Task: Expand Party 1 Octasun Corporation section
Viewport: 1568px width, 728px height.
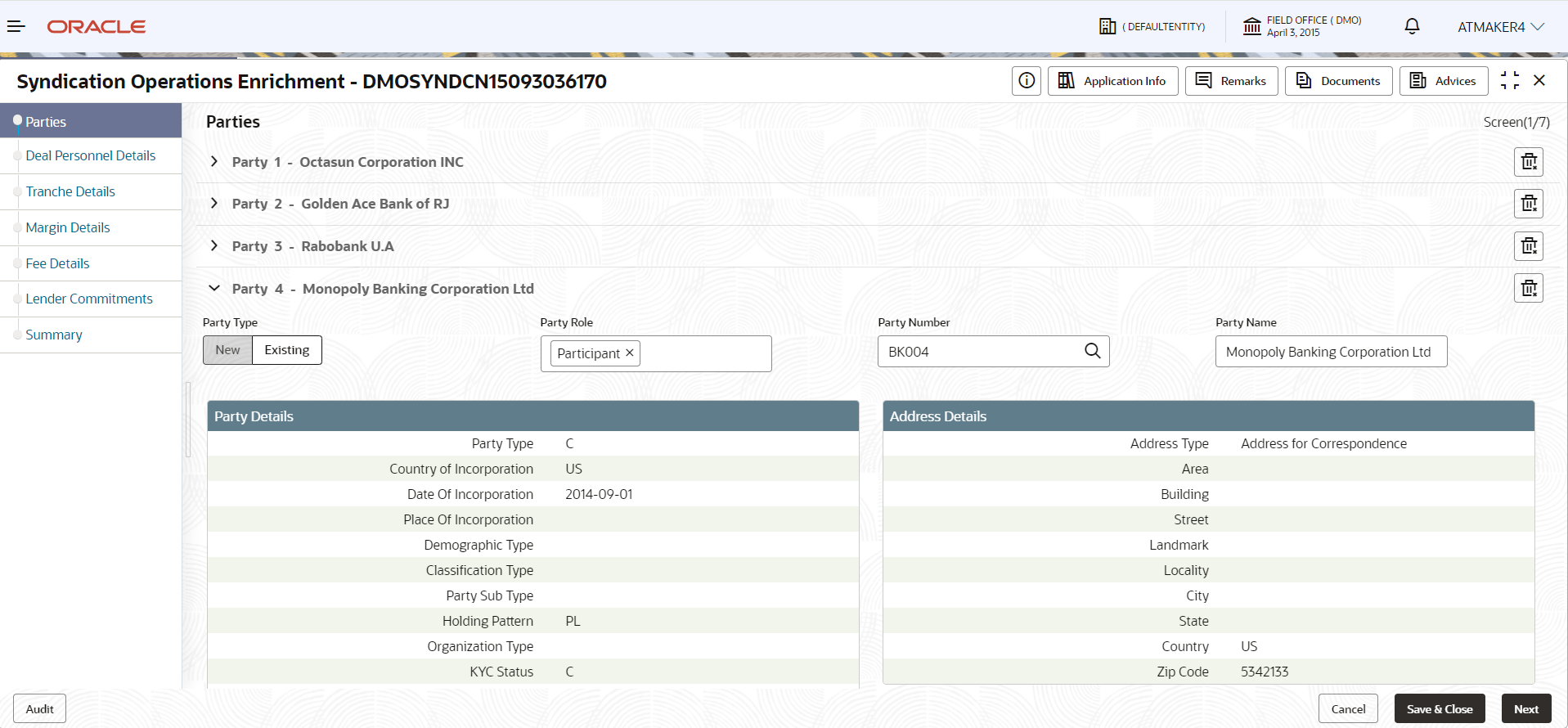Action: coord(214,161)
